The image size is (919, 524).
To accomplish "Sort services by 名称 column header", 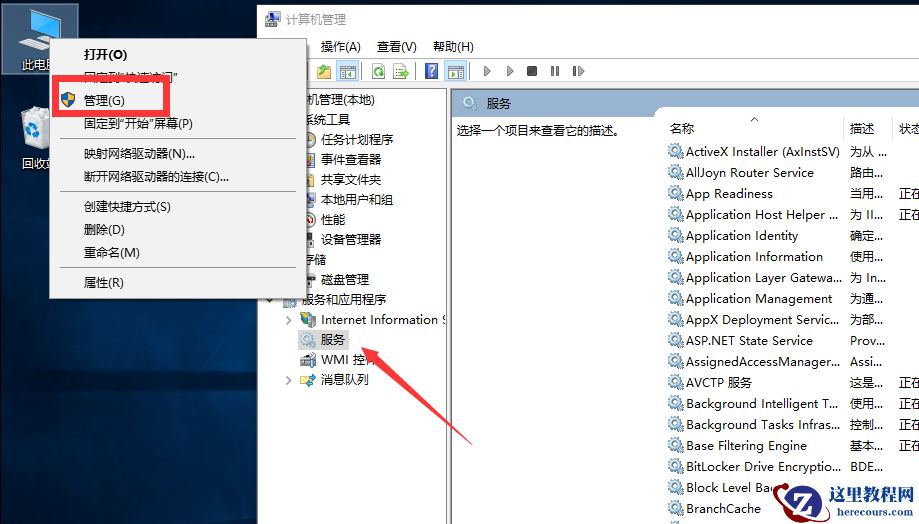I will click(x=682, y=128).
